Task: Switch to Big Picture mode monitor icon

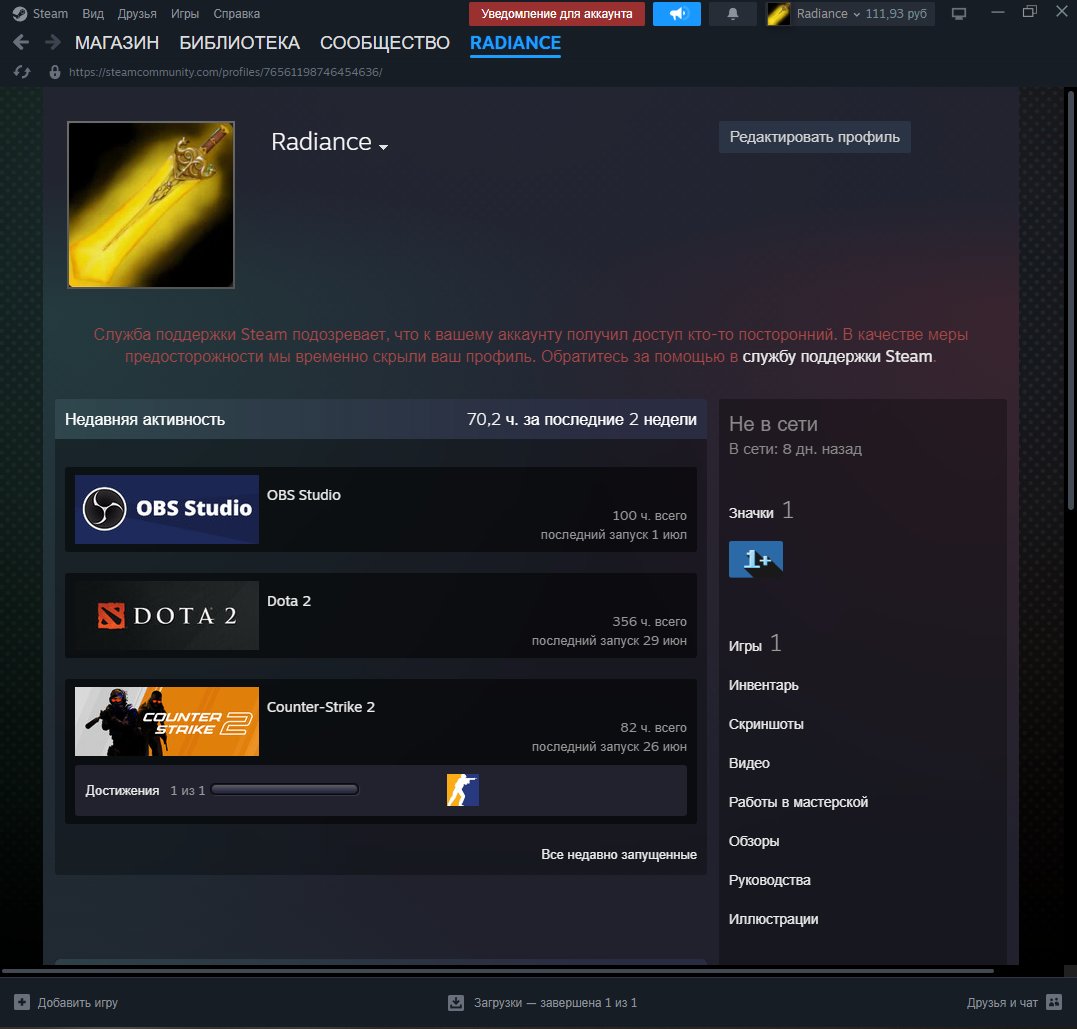Action: 959,14
